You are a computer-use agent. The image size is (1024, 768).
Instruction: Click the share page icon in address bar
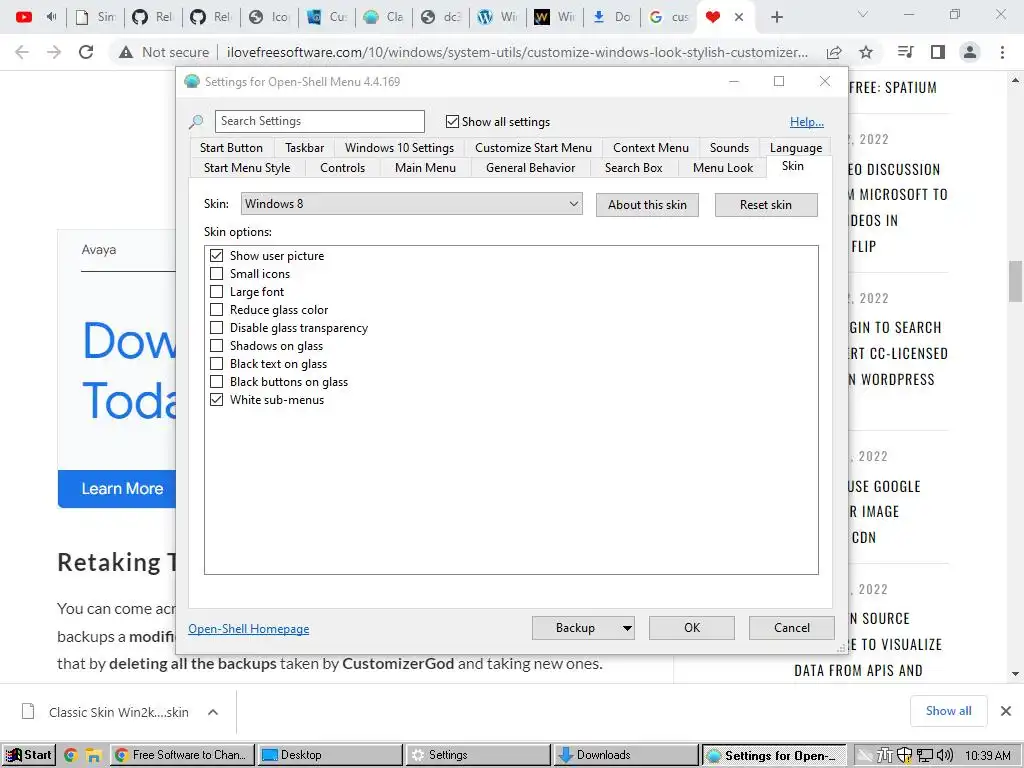(834, 52)
